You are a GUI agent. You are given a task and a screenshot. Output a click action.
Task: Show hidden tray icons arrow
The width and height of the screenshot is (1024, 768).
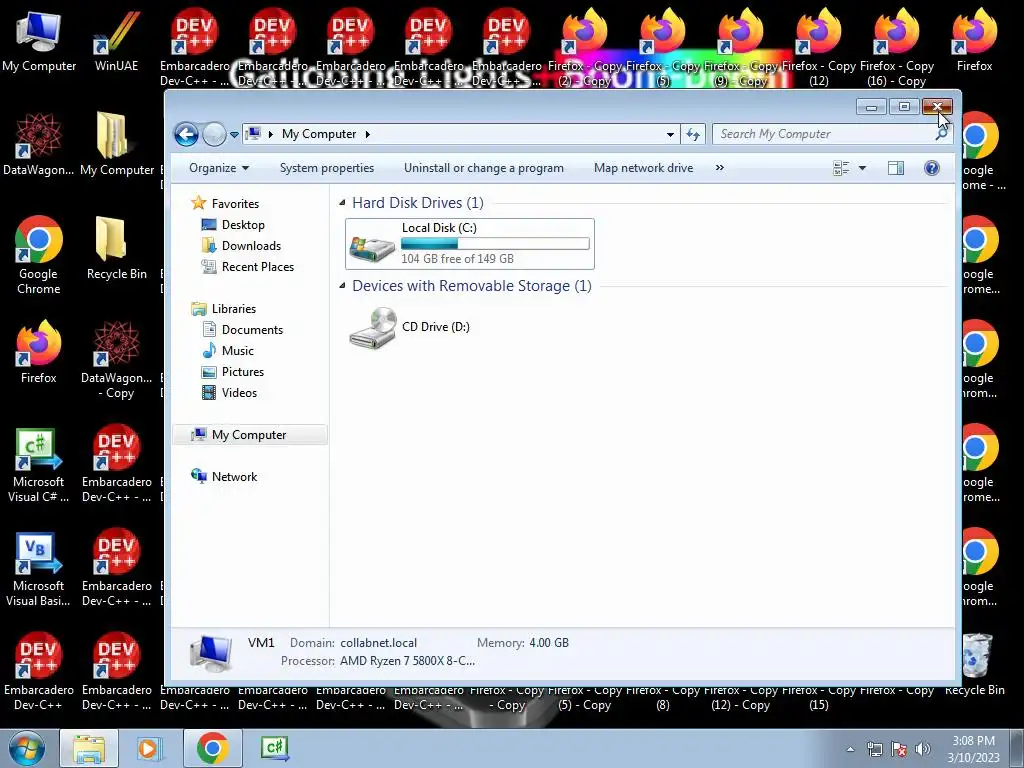coord(850,749)
